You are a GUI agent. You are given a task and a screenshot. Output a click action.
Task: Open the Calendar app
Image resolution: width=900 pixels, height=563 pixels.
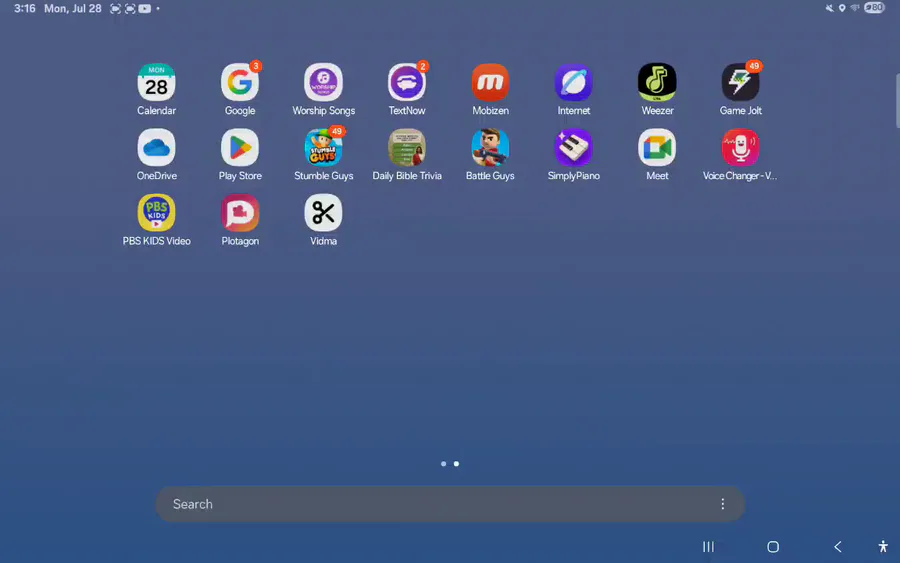click(x=156, y=83)
